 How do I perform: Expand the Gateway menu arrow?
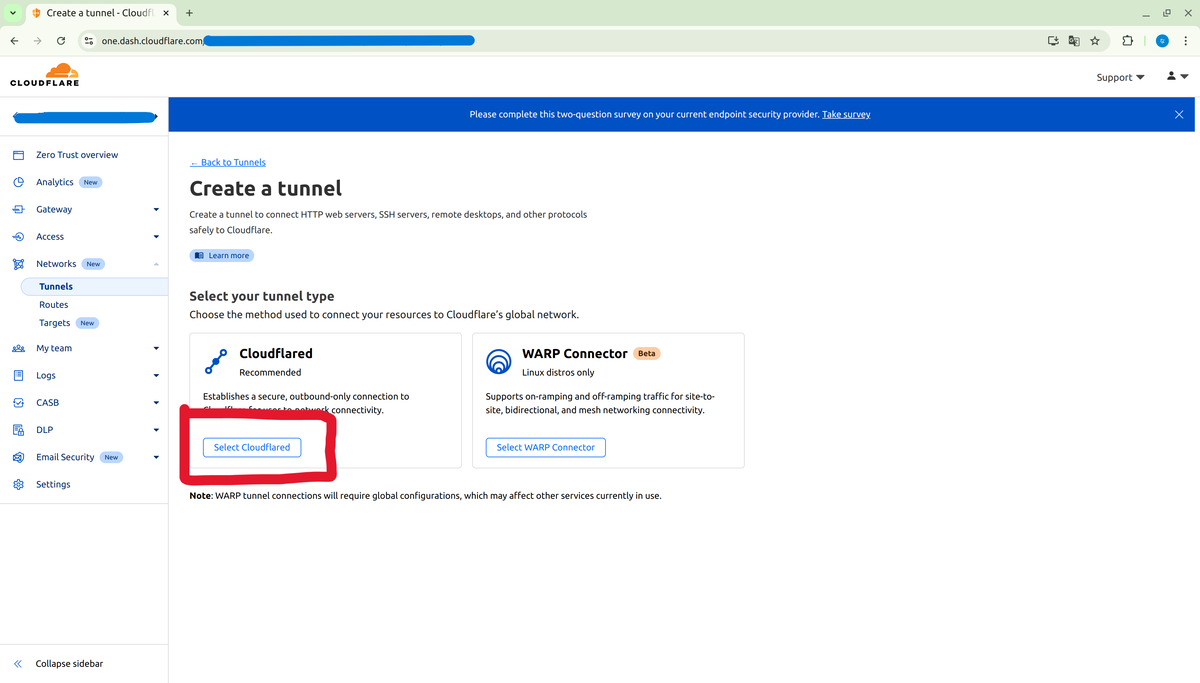click(156, 210)
